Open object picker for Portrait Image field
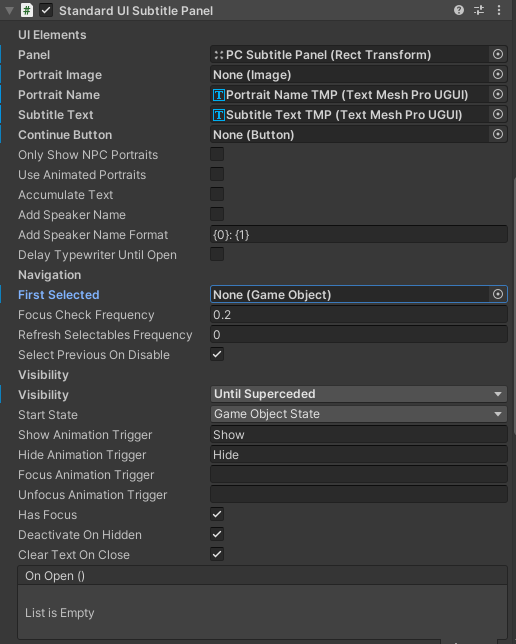This screenshot has height=644, width=516. coord(498,74)
